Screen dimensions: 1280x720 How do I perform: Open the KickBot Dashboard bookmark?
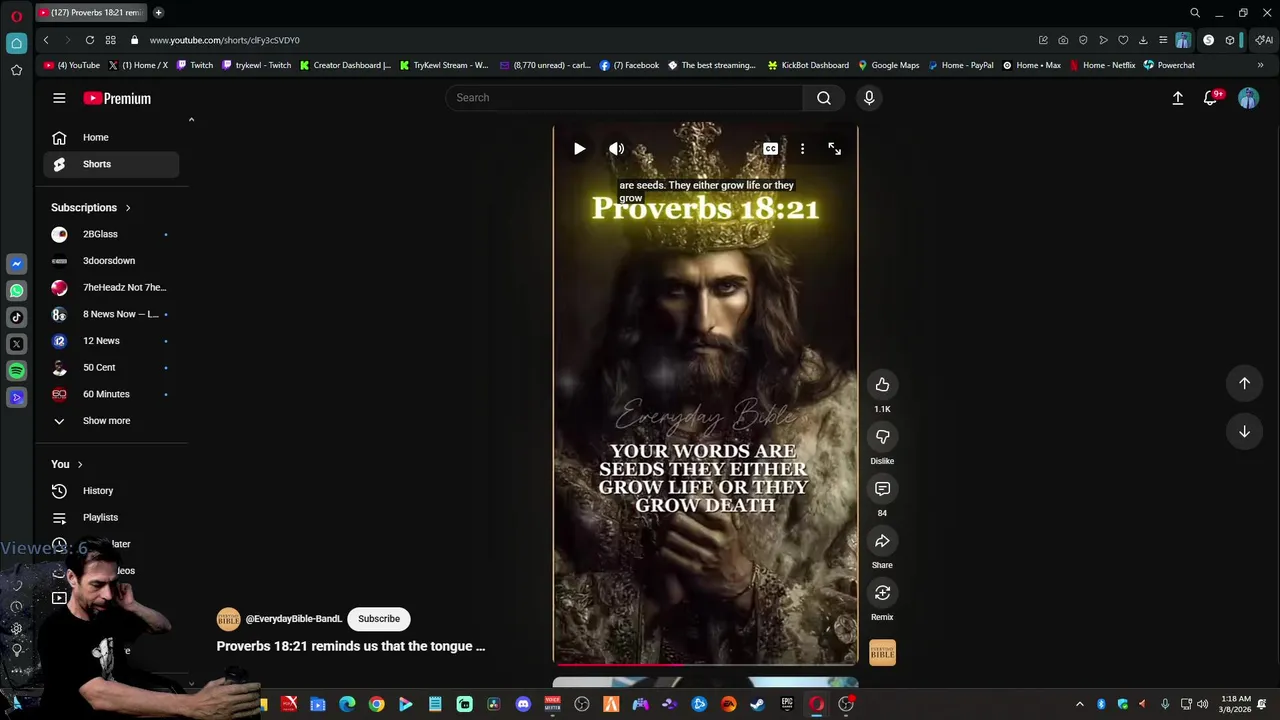pyautogui.click(x=808, y=65)
